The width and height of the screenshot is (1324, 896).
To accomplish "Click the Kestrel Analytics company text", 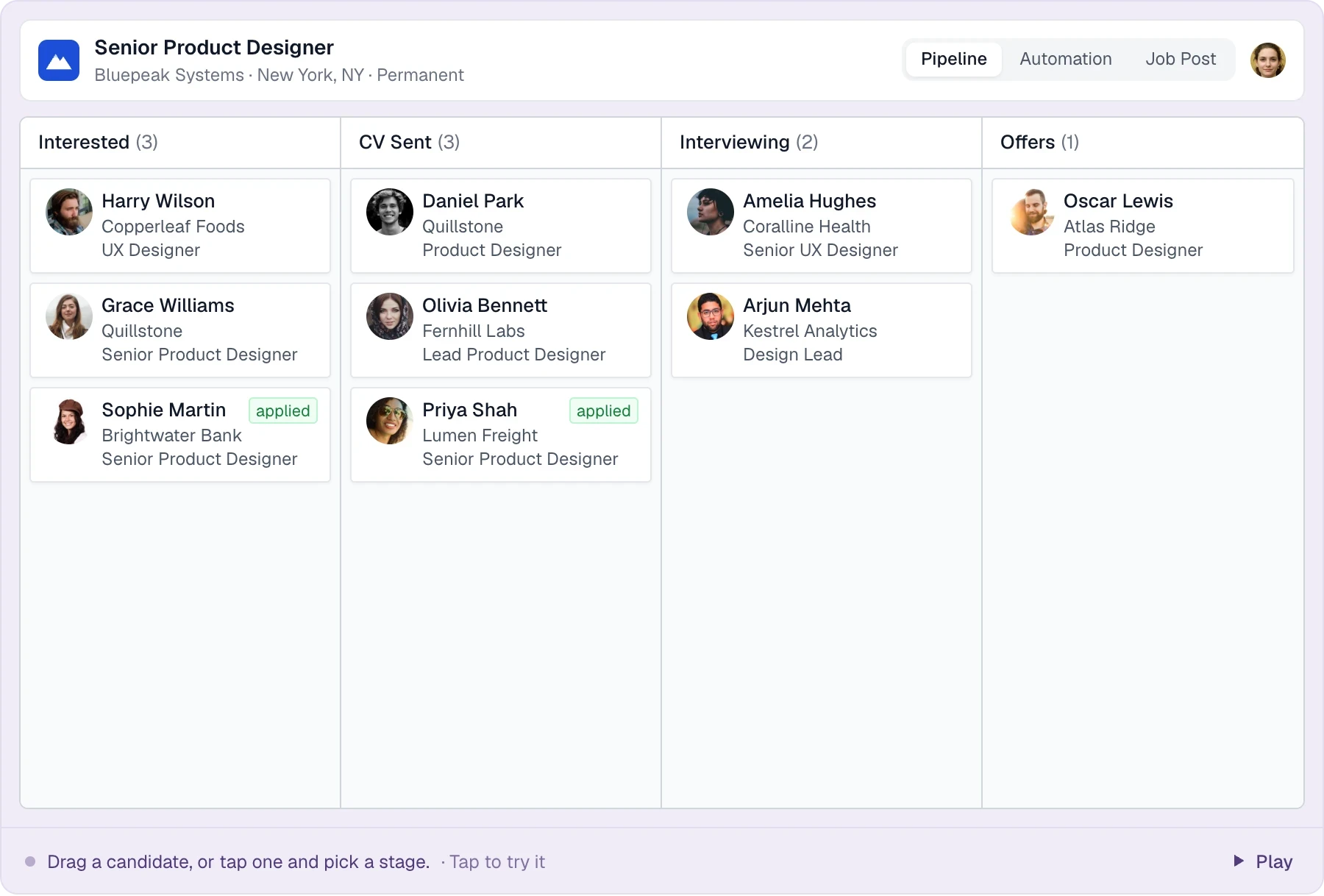I will click(x=810, y=331).
